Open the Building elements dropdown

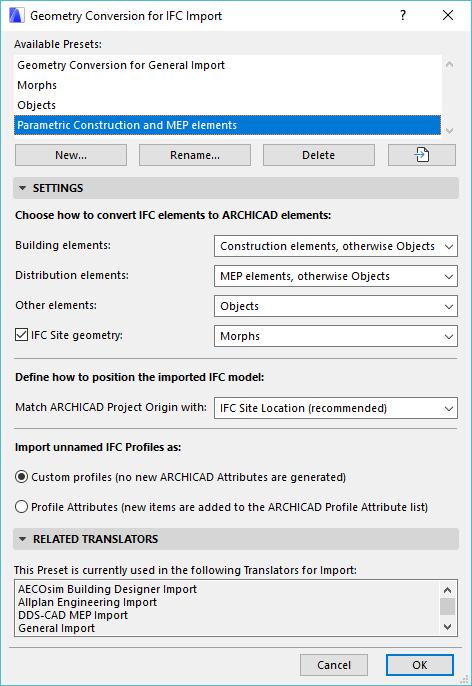pyautogui.click(x=336, y=246)
